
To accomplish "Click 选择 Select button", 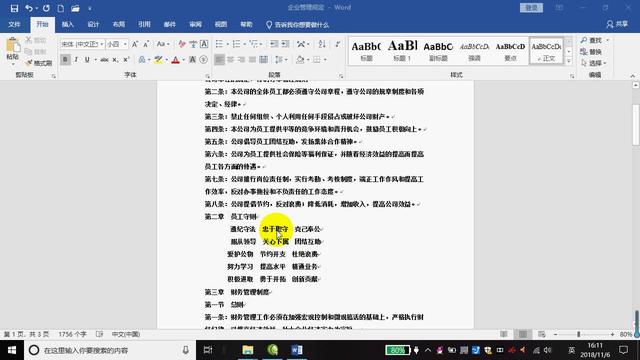I will click(594, 63).
